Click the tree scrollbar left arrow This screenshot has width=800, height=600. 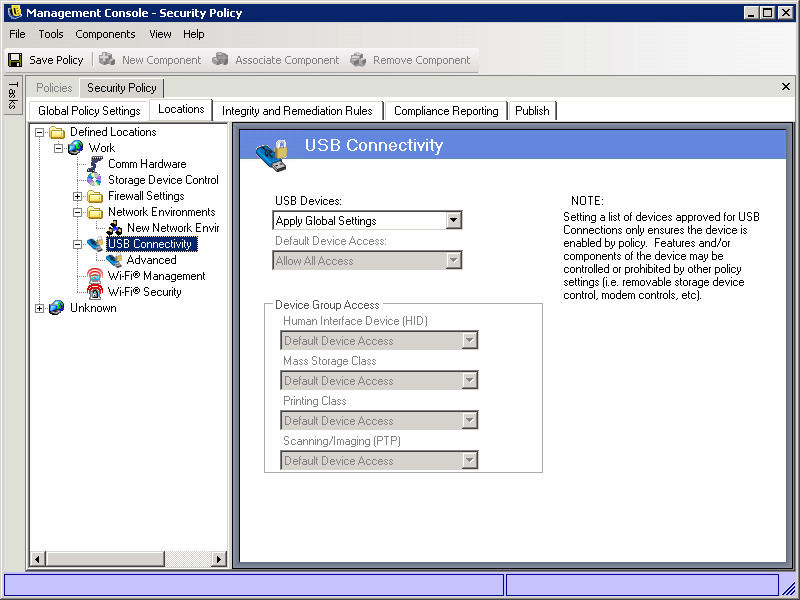point(37,559)
